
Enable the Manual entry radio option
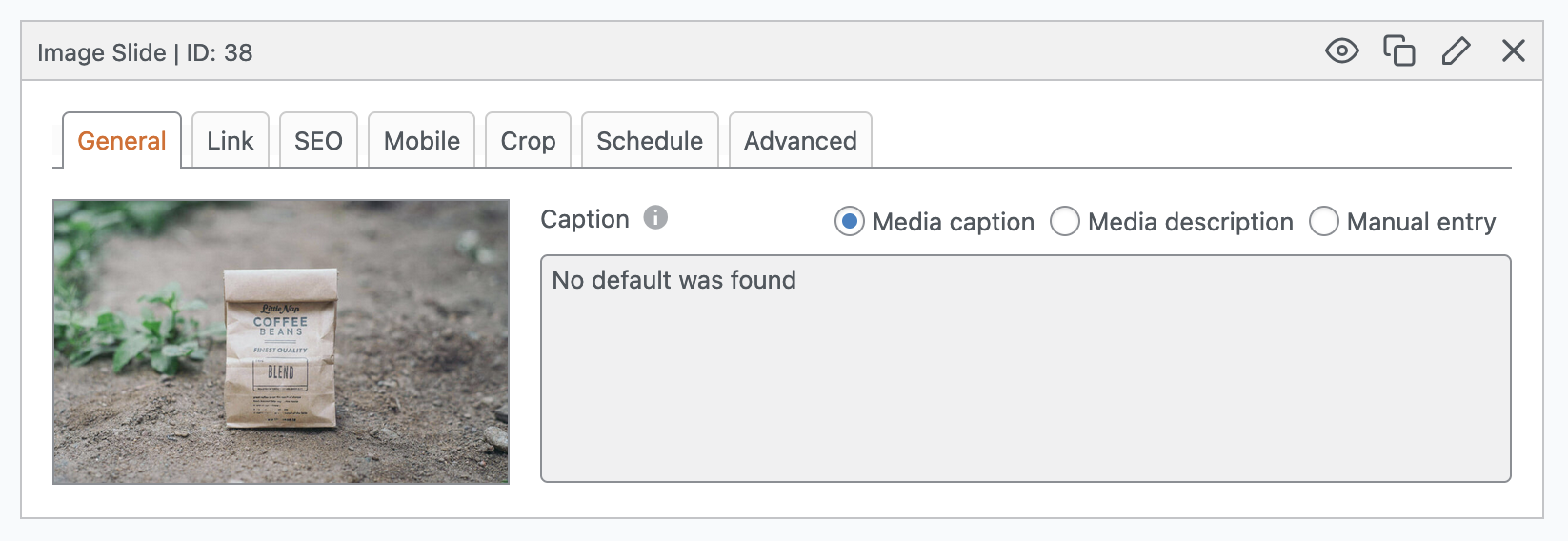[1323, 222]
